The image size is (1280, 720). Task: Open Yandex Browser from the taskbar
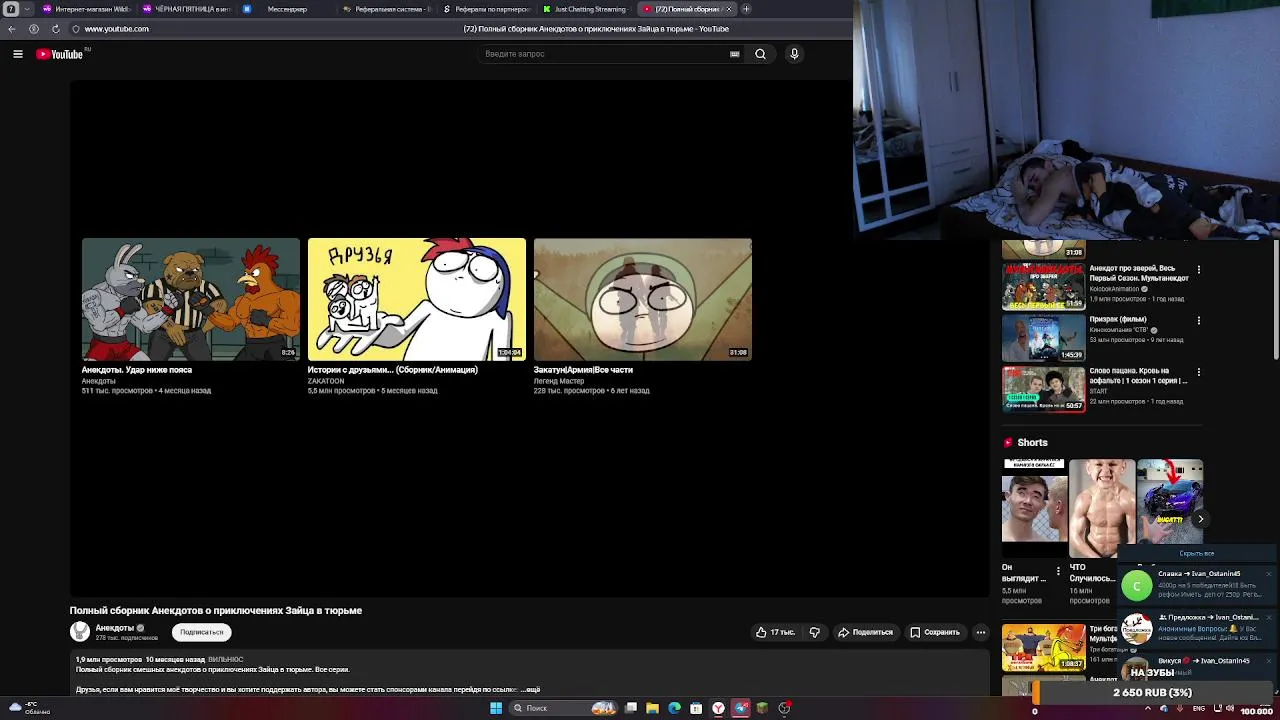718,708
